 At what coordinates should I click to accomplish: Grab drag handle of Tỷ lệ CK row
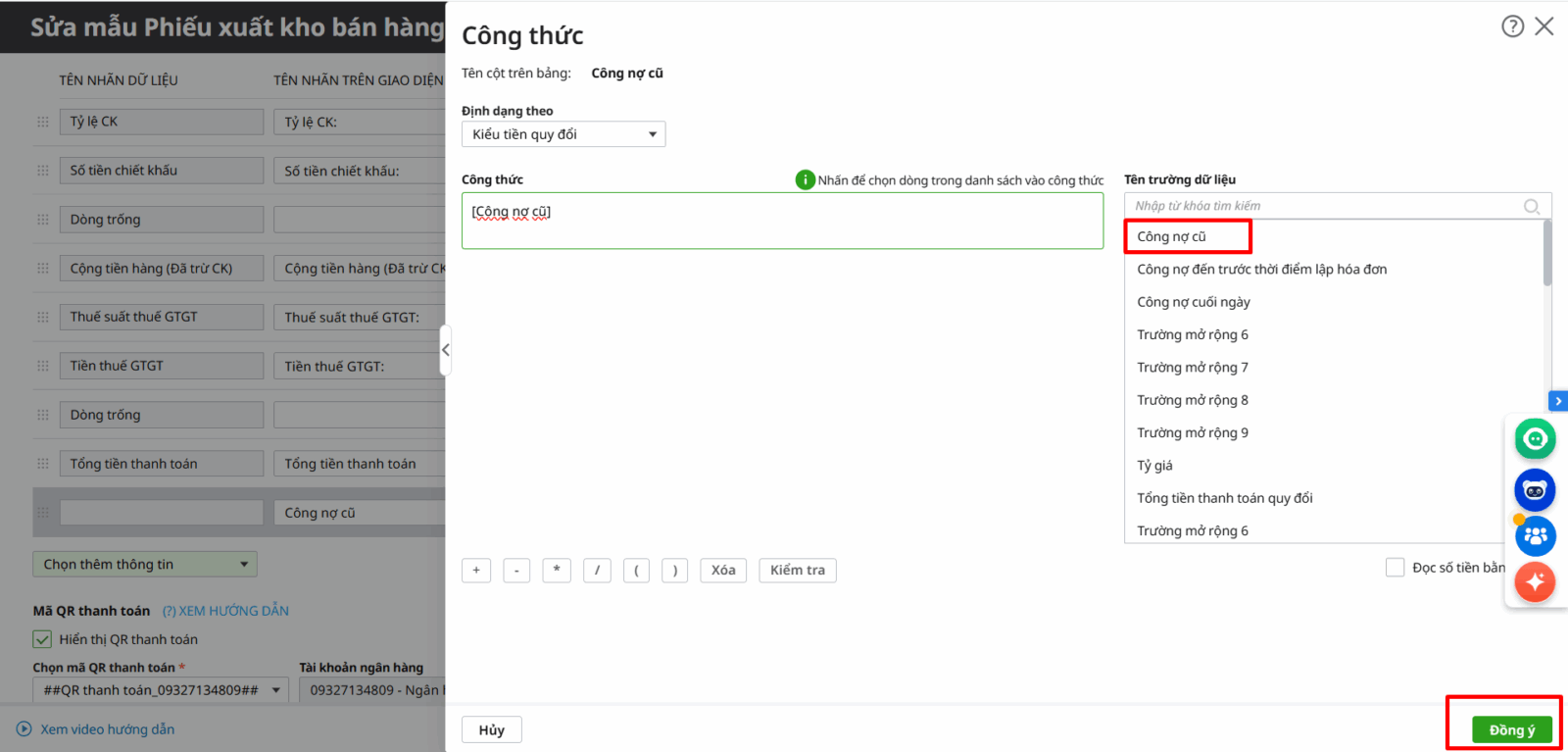point(43,122)
